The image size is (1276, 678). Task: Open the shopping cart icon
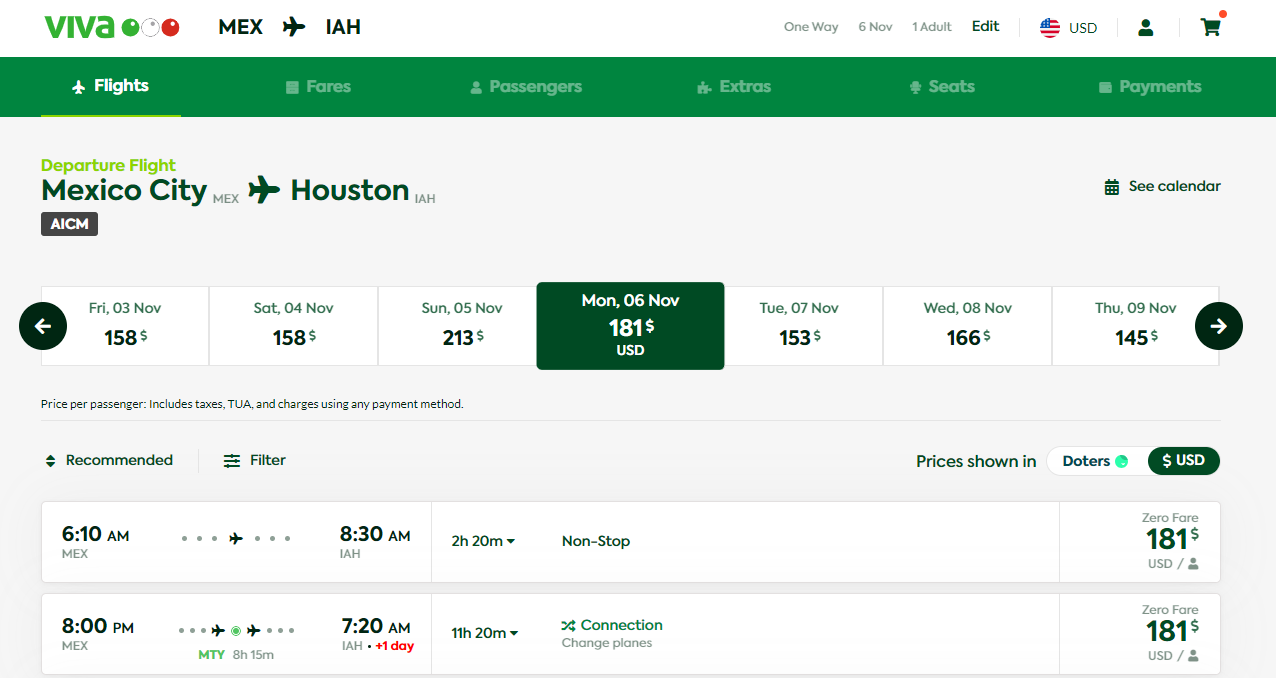[1210, 27]
